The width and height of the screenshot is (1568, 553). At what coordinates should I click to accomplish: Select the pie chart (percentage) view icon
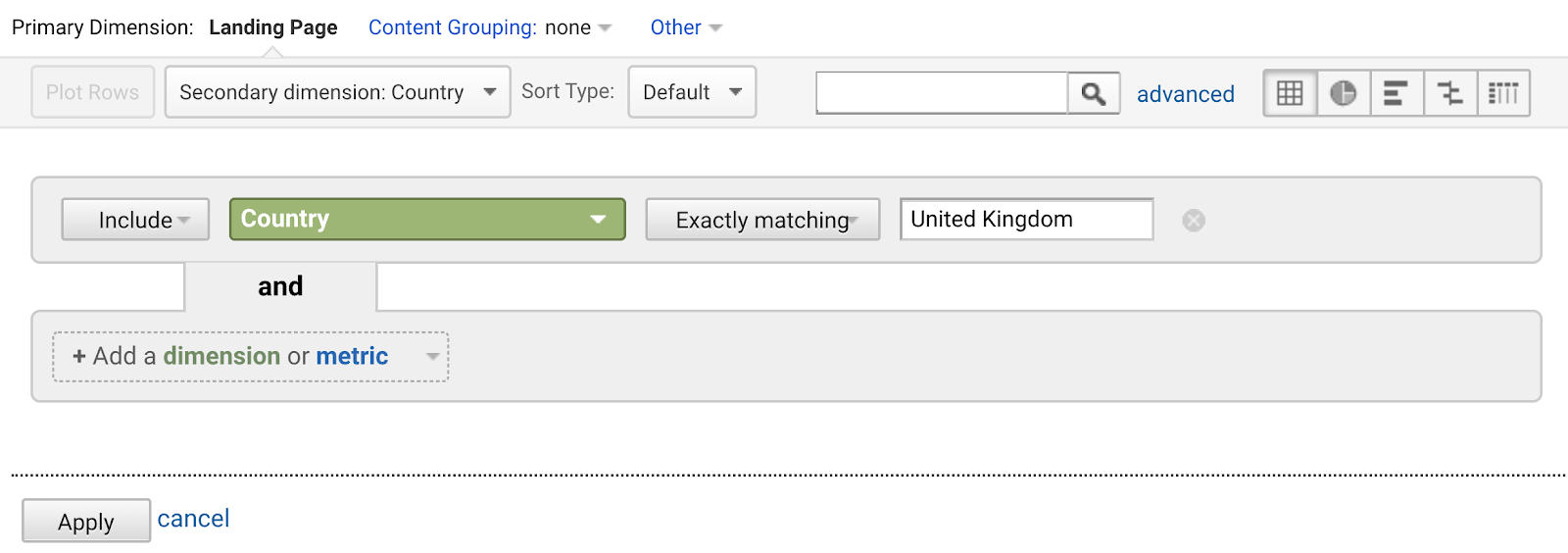(x=1343, y=93)
